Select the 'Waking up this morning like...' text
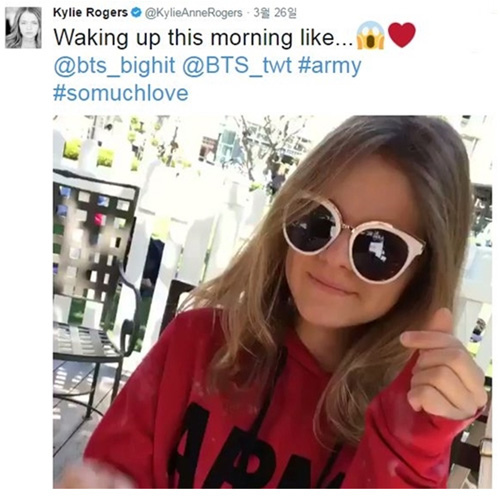This screenshot has height=497, width=500. [203, 37]
